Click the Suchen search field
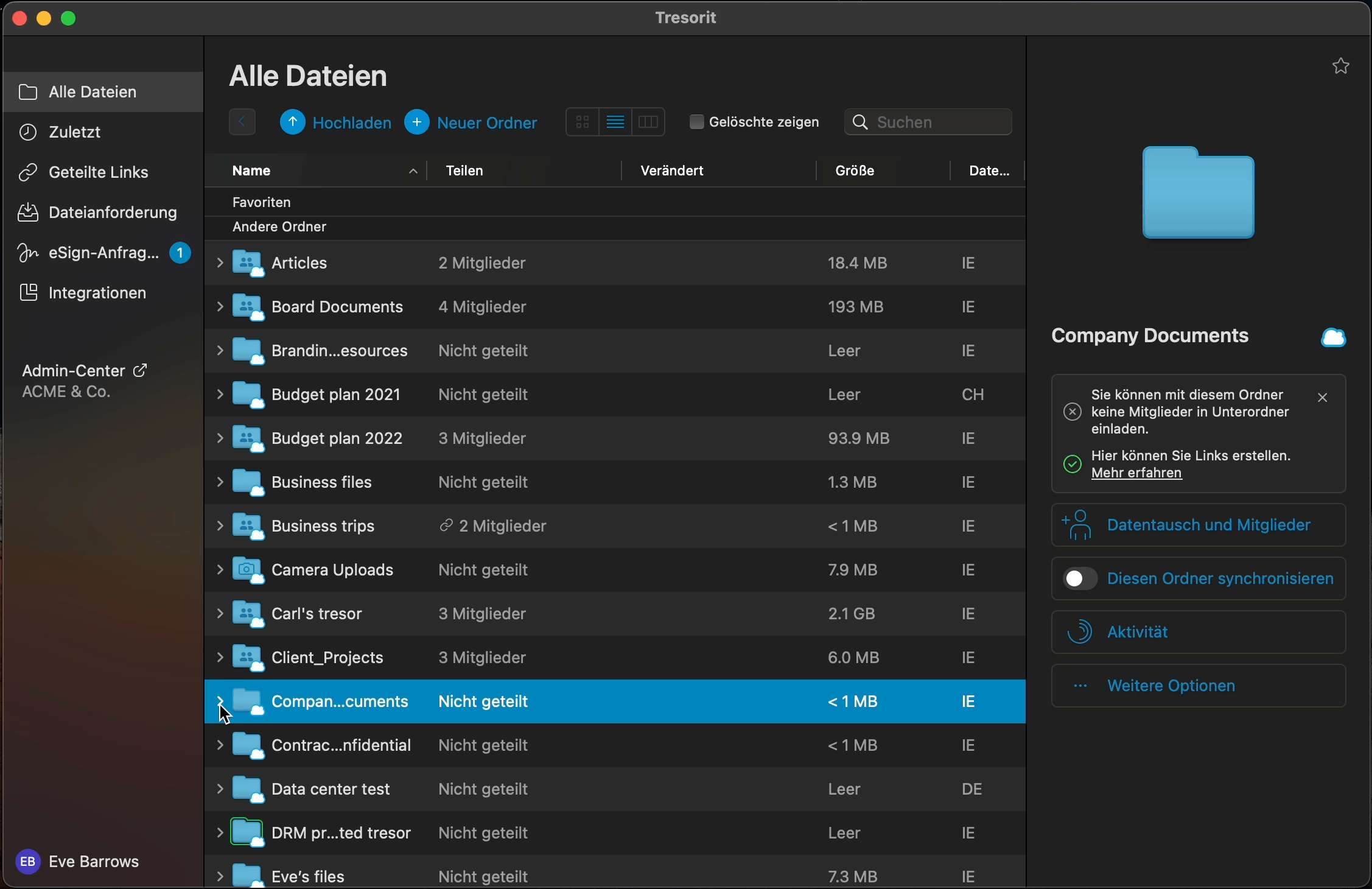This screenshot has width=1372, height=889. pos(928,122)
